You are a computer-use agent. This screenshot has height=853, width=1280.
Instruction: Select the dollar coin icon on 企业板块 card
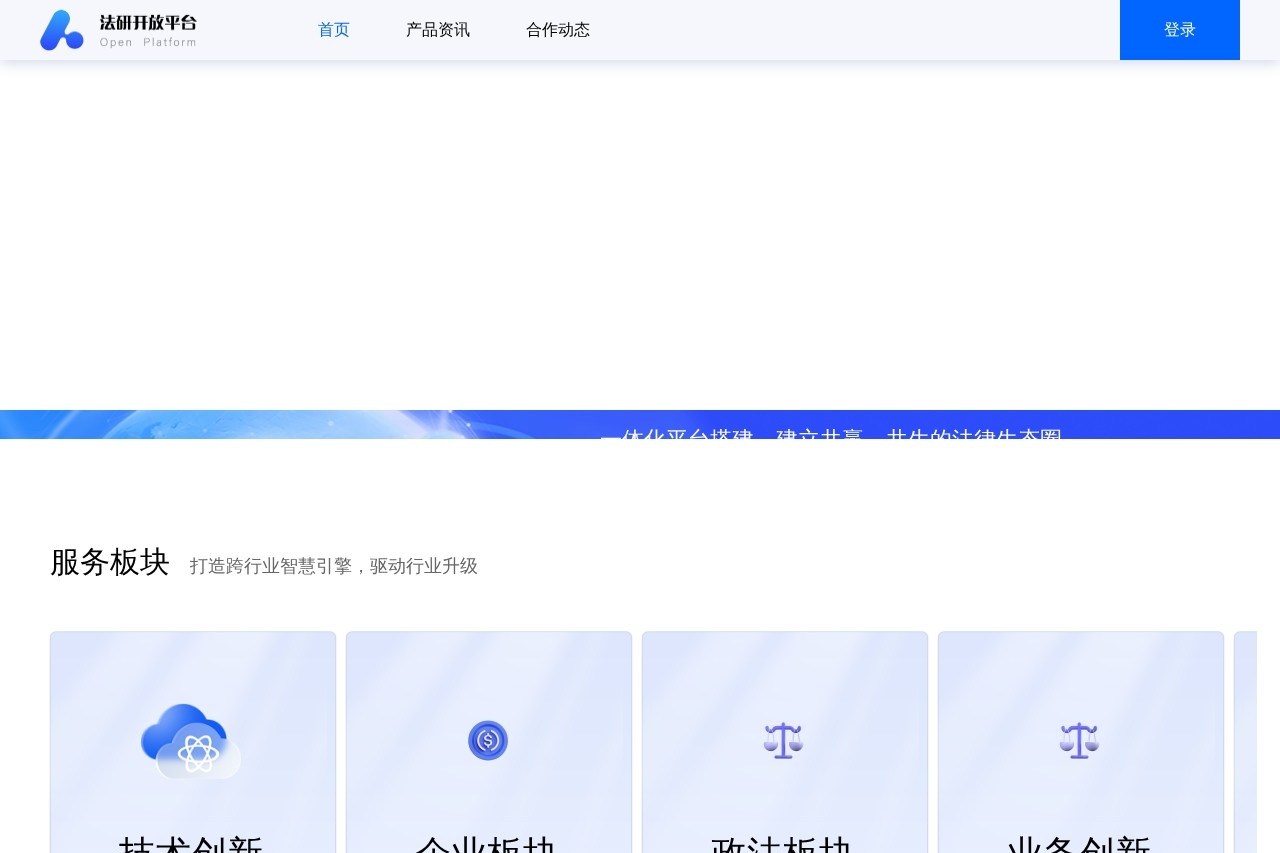488,740
